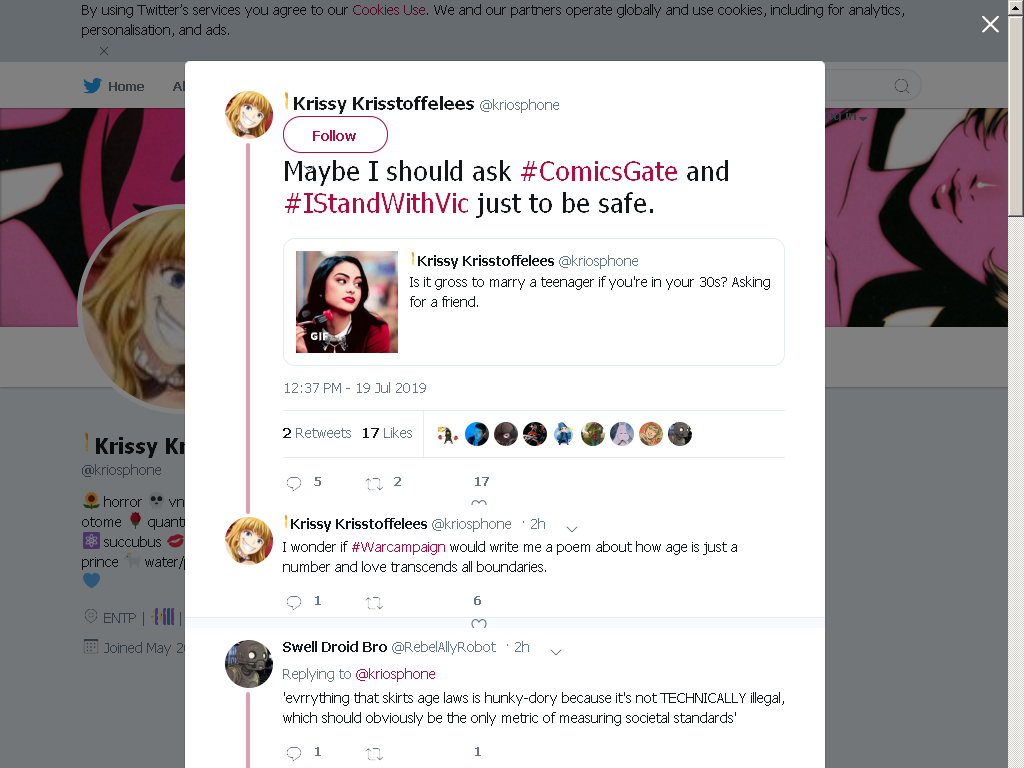Image resolution: width=1024 pixels, height=768 pixels.
Task: Open the quoted tweet GIF thumbnail
Action: coord(347,302)
